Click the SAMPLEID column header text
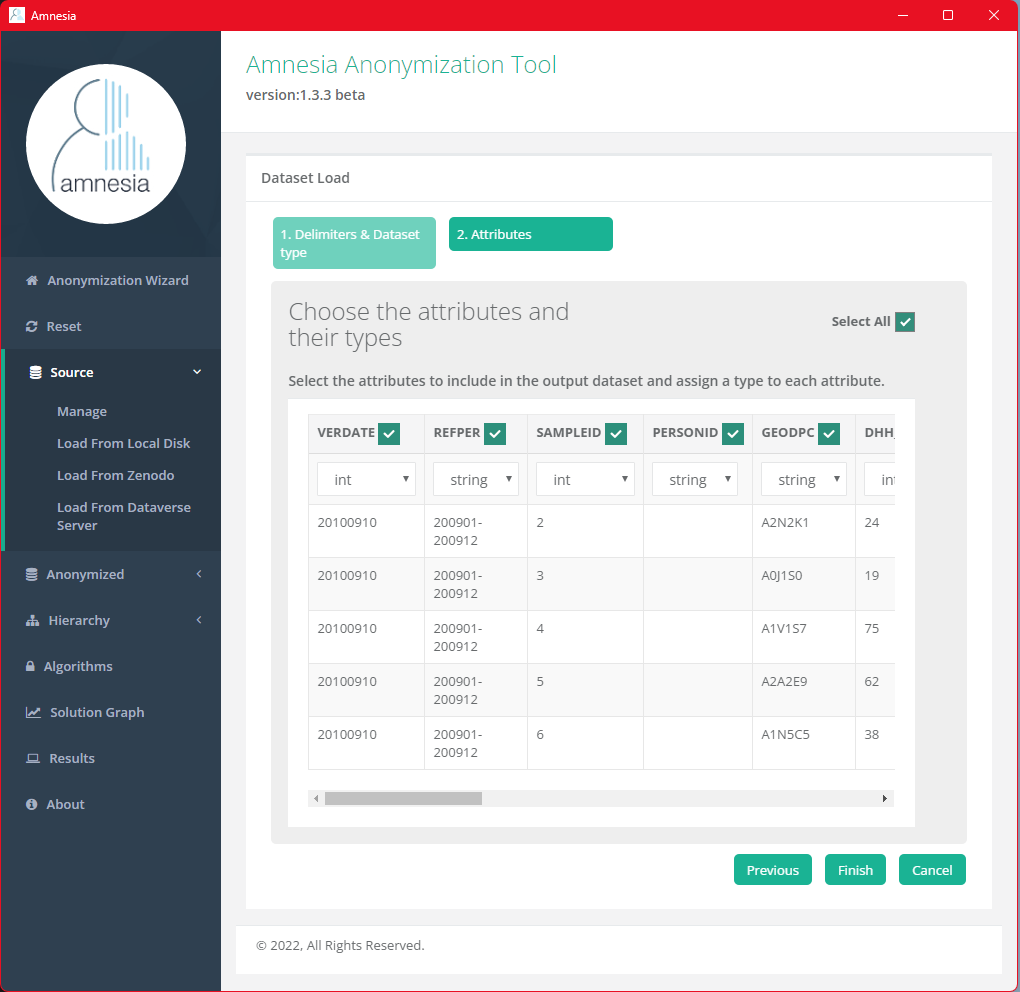Viewport: 1020px width, 992px height. pos(569,433)
